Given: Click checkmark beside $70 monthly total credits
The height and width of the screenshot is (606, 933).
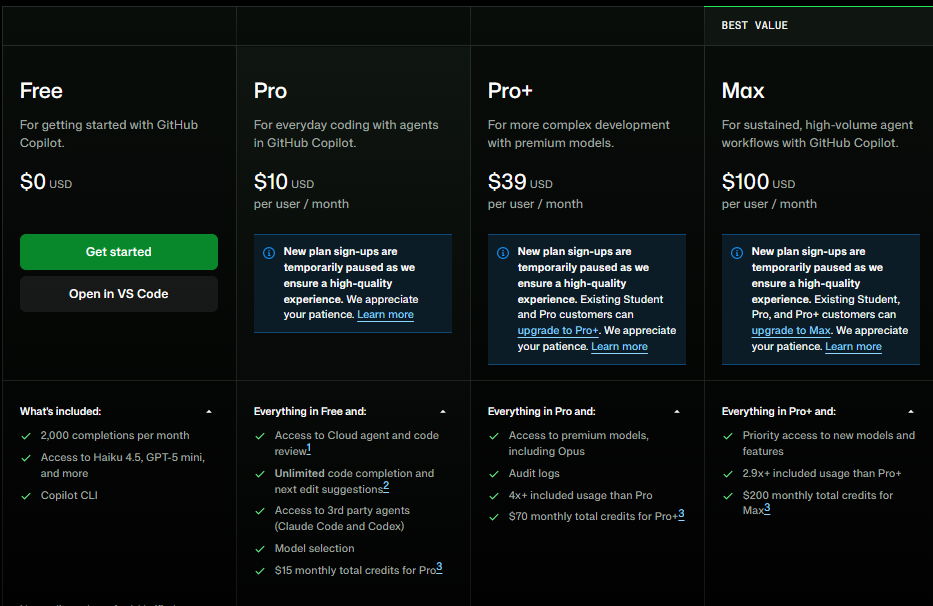Looking at the screenshot, I should point(494,517).
